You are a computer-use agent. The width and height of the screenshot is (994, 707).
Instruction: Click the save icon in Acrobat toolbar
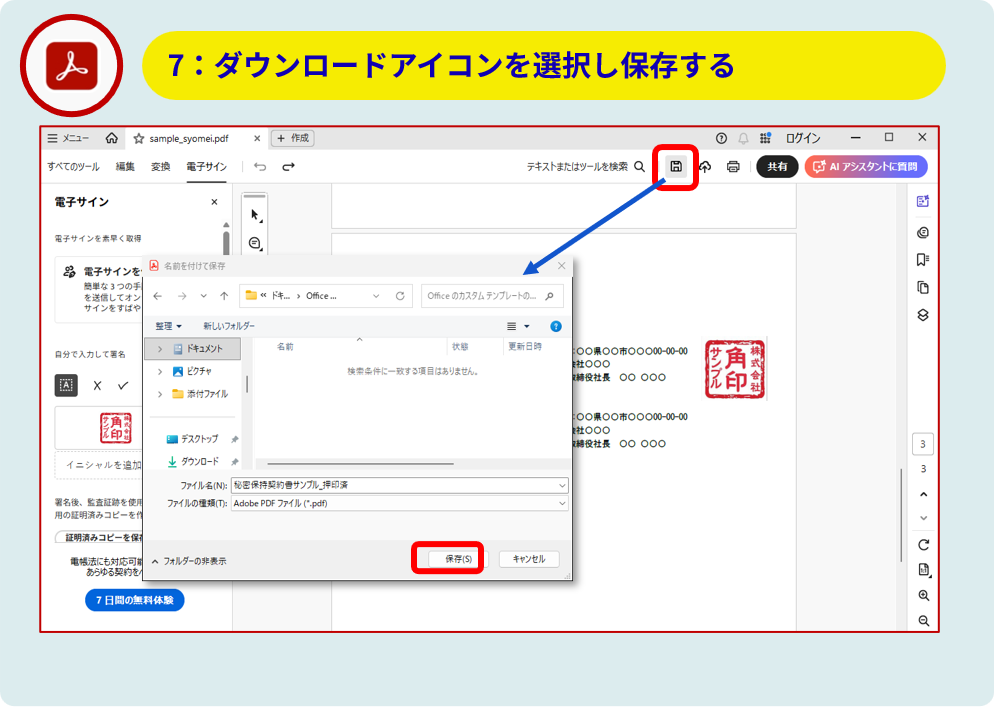[x=676, y=166]
